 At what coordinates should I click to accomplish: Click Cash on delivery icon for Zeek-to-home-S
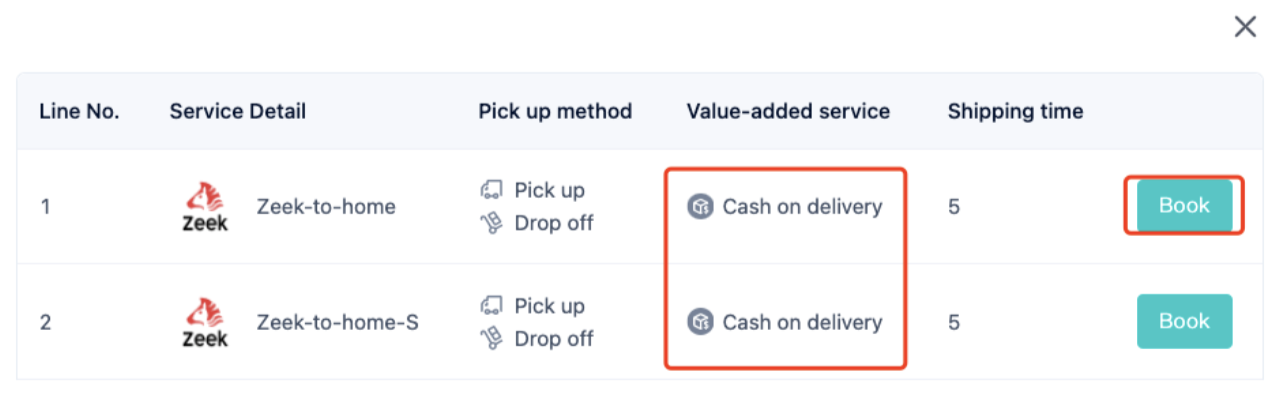tap(700, 322)
